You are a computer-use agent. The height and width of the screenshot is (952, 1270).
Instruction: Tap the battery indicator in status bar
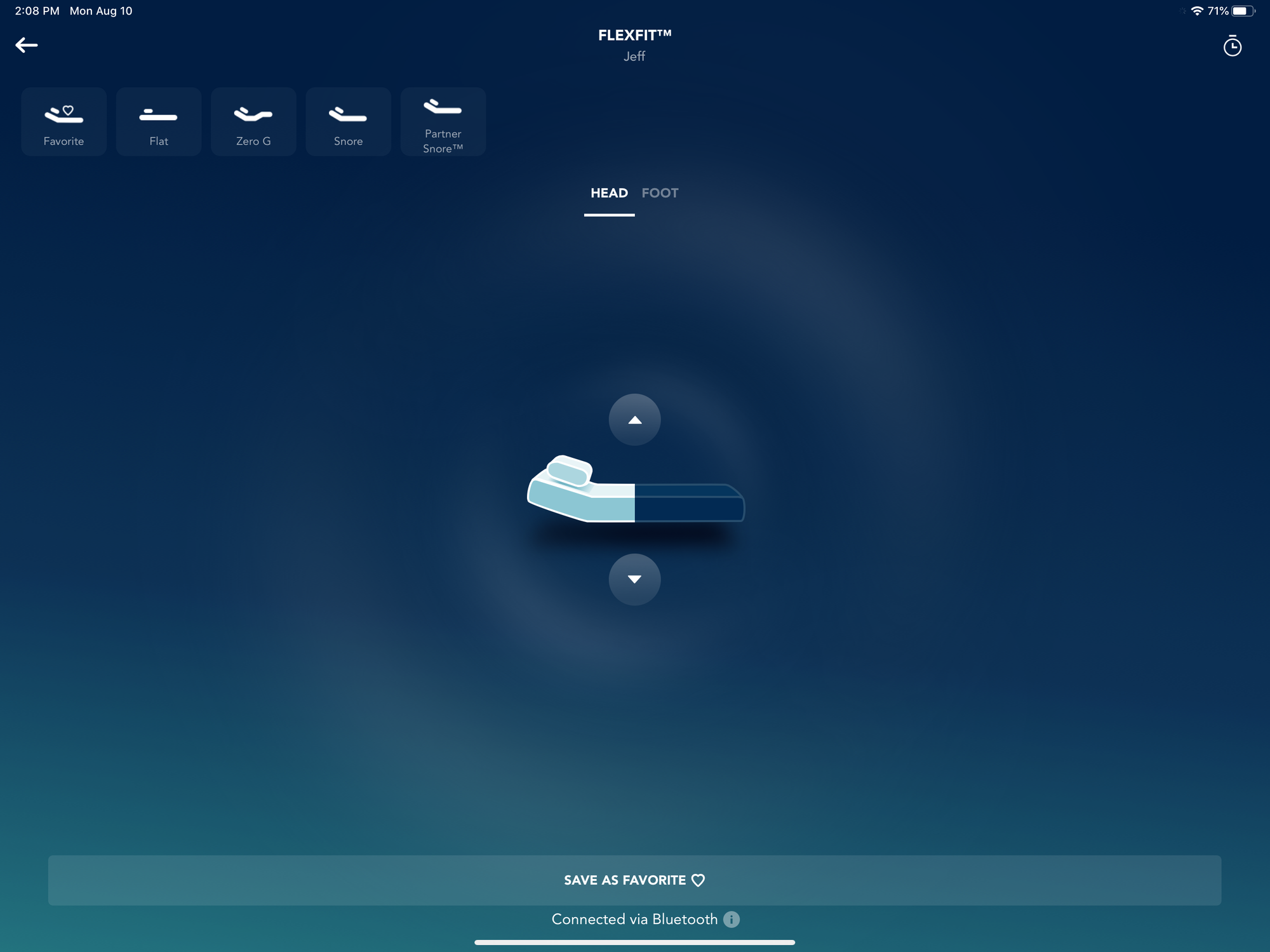pos(1242,11)
